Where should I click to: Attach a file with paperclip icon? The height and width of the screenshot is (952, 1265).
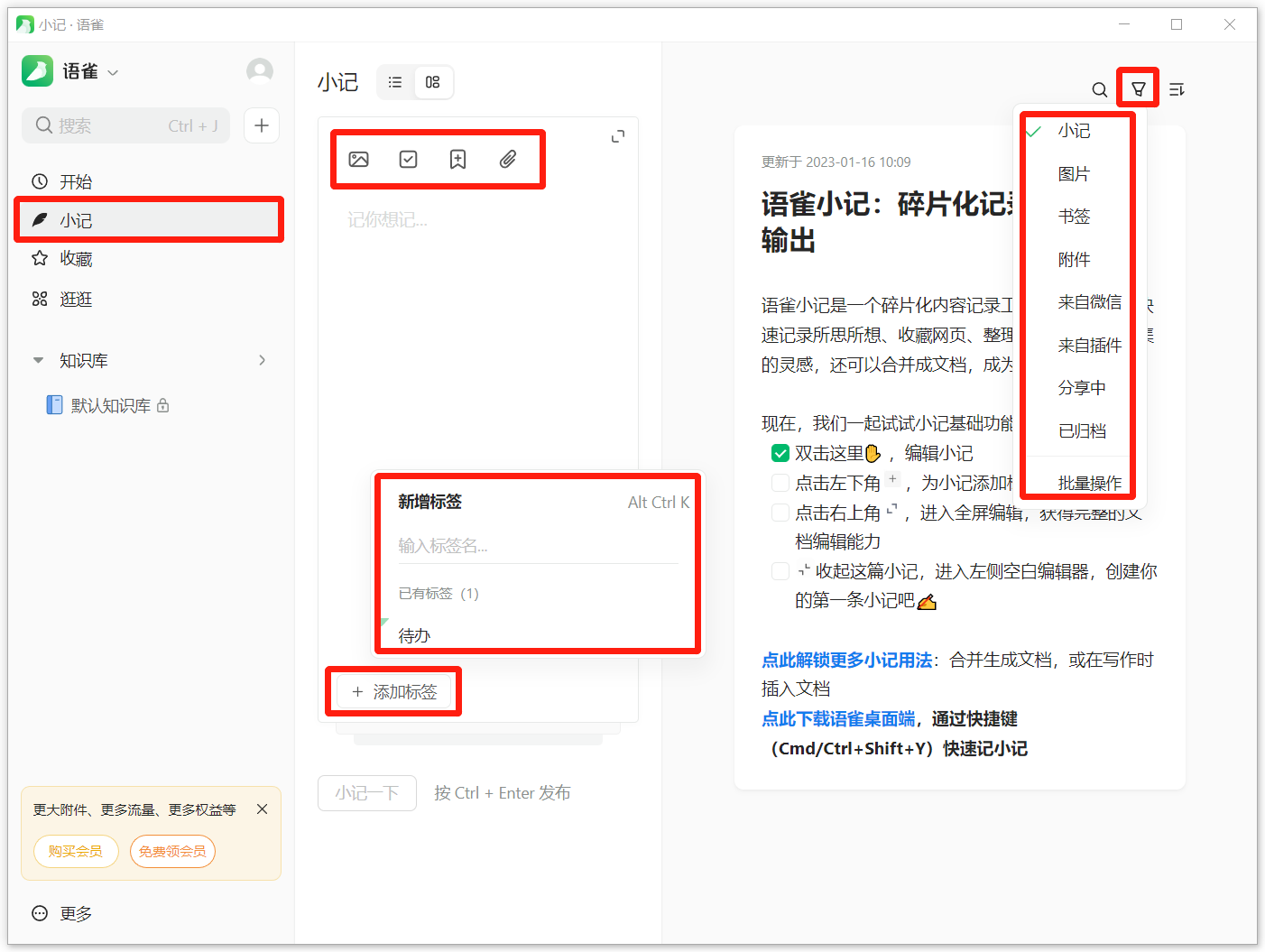click(508, 160)
